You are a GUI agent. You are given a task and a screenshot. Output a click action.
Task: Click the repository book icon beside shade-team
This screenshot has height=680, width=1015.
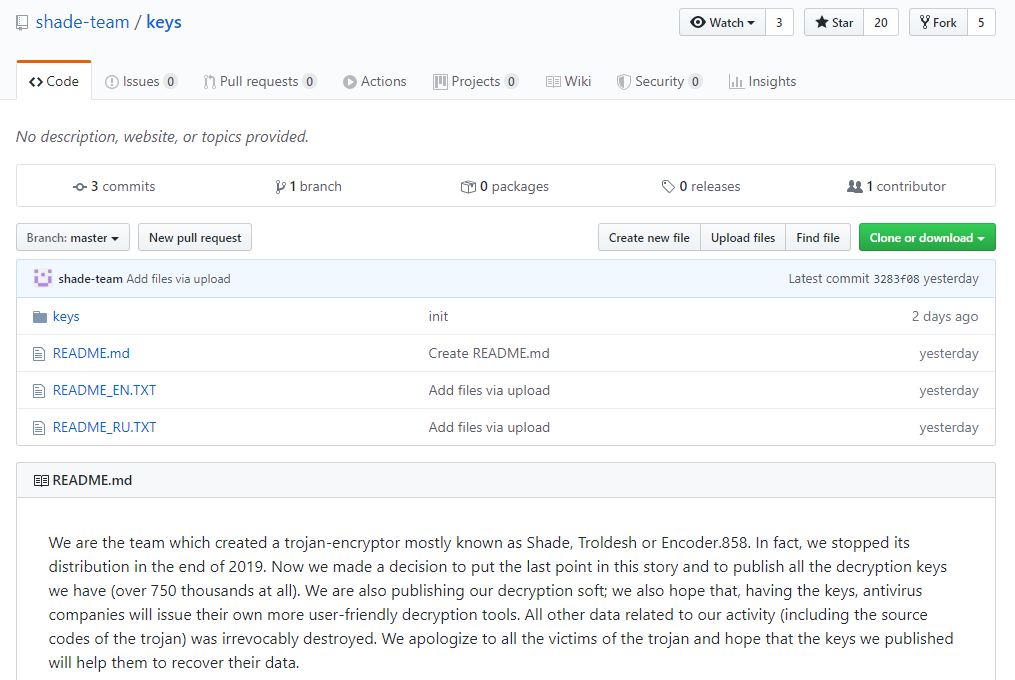point(22,23)
